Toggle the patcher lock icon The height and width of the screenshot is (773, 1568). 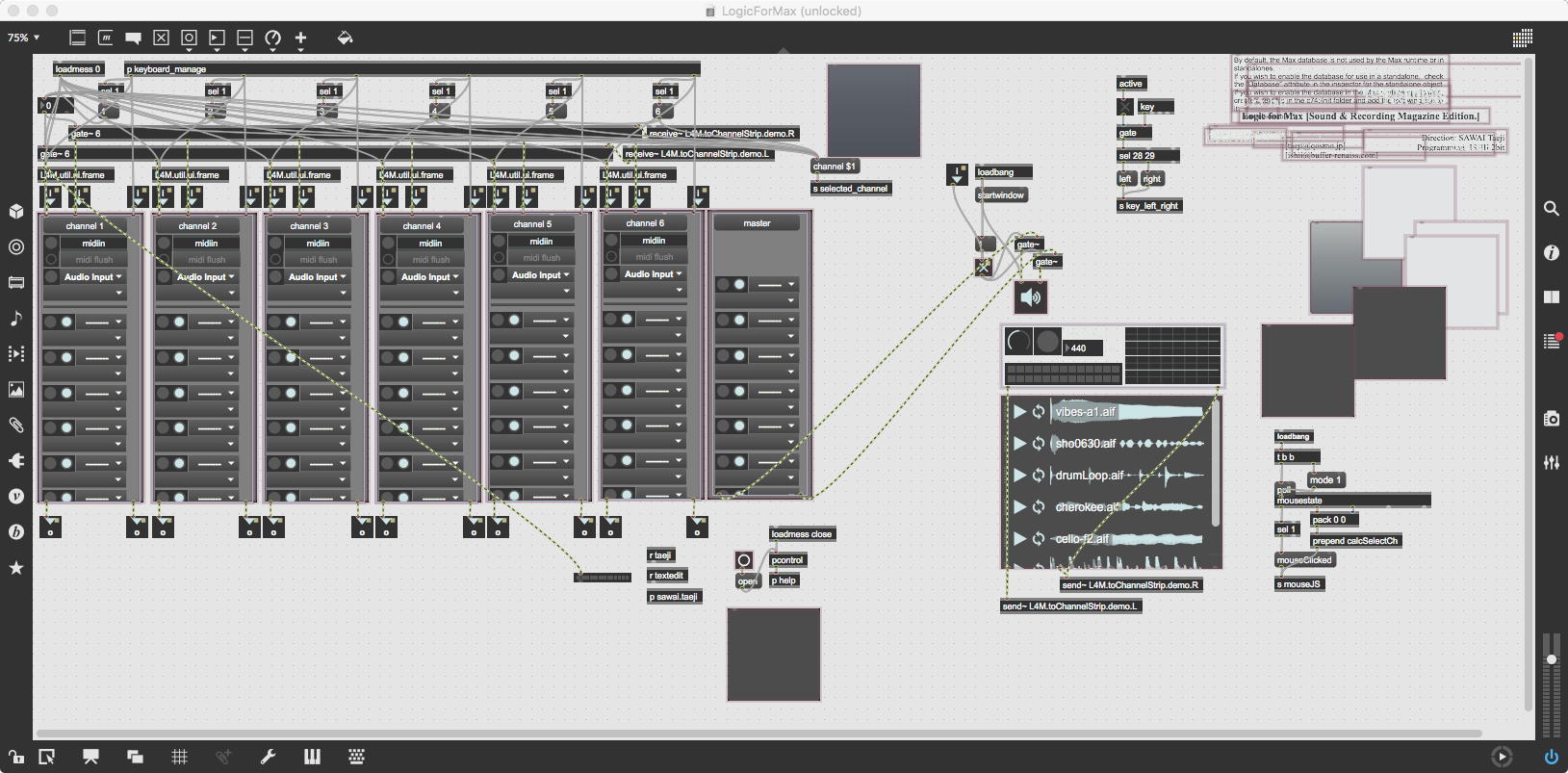click(x=15, y=757)
